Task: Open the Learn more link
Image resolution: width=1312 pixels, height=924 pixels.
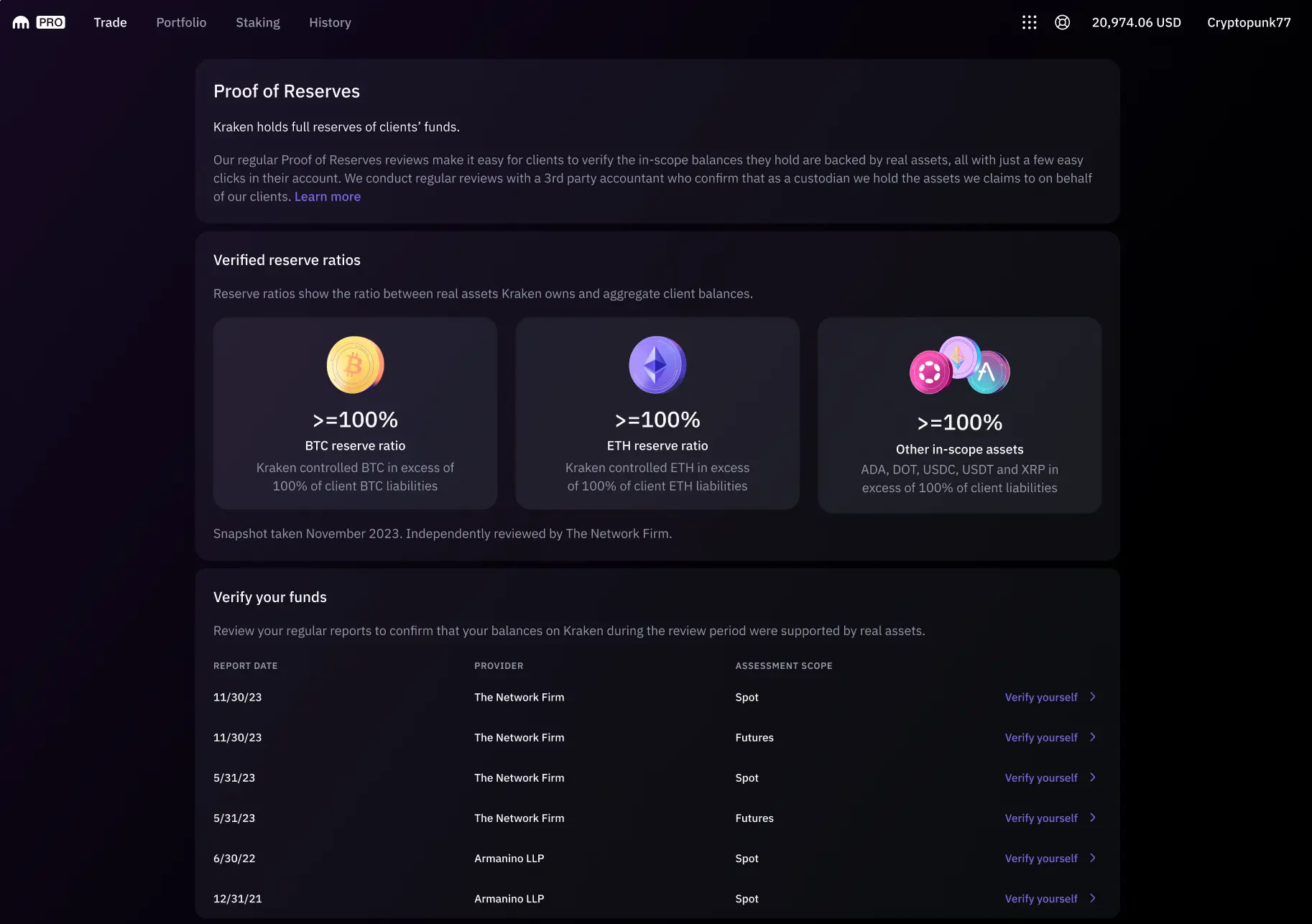Action: tap(327, 196)
